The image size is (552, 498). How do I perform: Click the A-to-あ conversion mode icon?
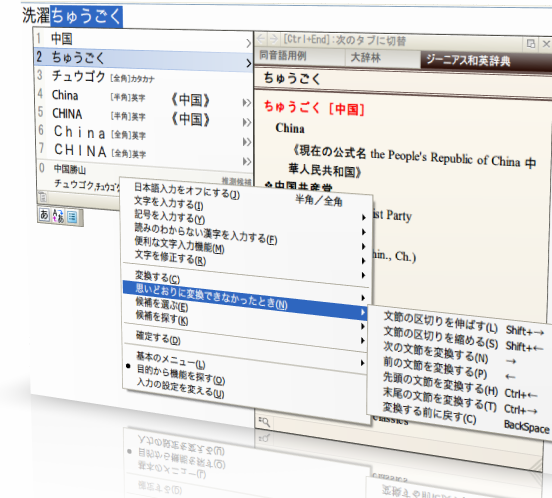click(58, 216)
